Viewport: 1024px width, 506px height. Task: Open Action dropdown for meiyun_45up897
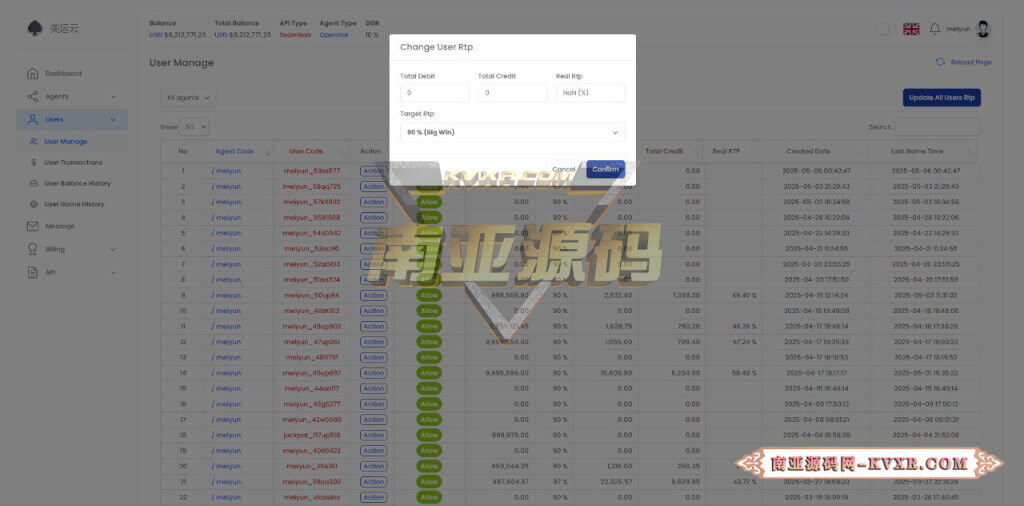(x=374, y=373)
